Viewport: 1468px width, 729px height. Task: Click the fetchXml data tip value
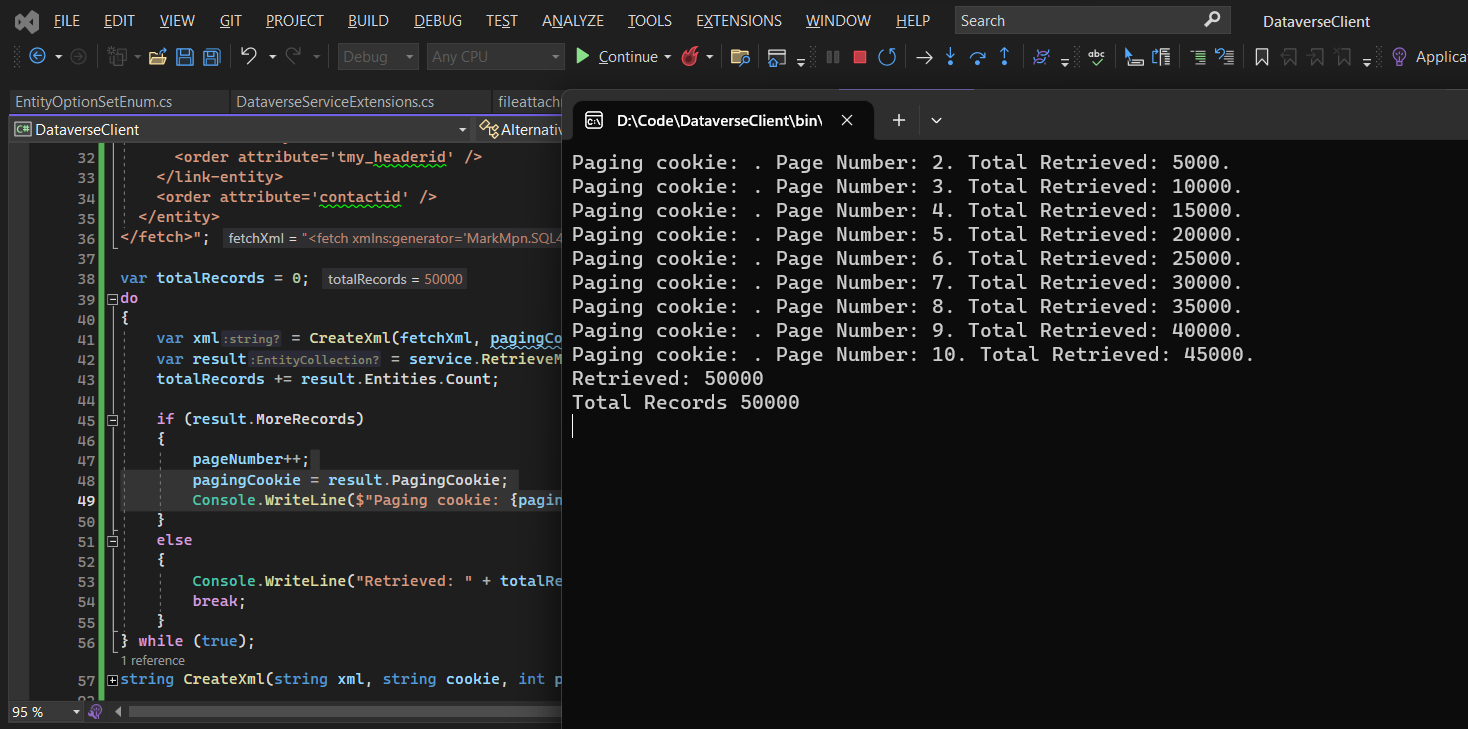click(x=395, y=238)
